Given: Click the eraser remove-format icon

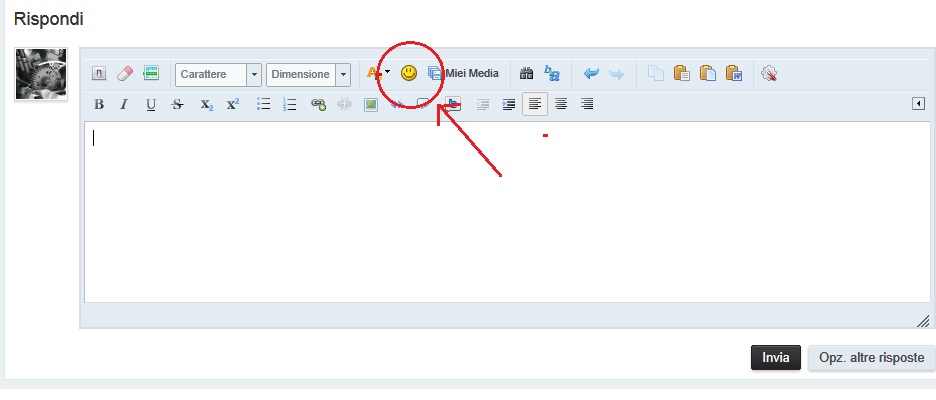Looking at the screenshot, I should coord(125,74).
